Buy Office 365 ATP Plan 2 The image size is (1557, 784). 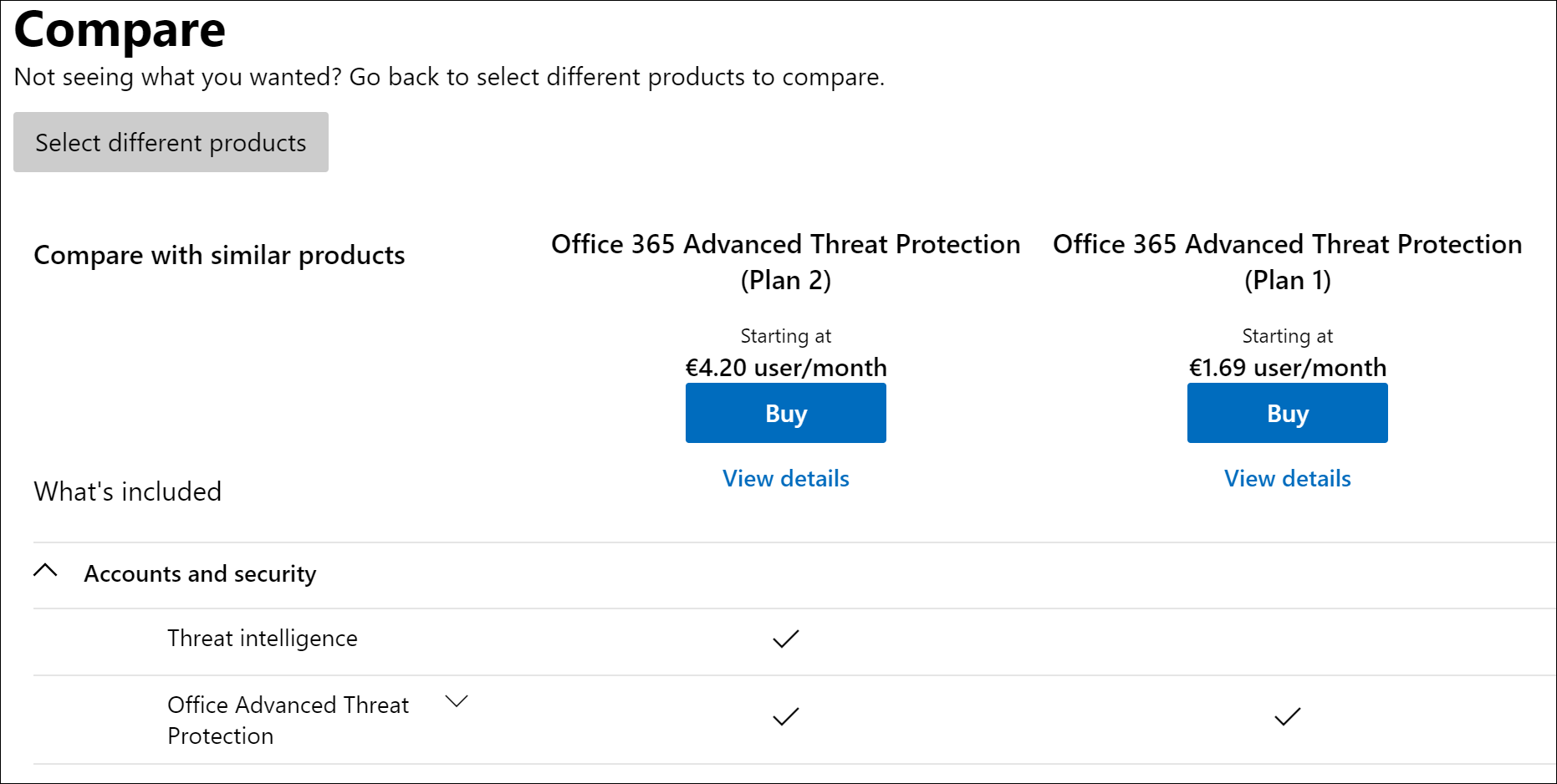point(786,413)
